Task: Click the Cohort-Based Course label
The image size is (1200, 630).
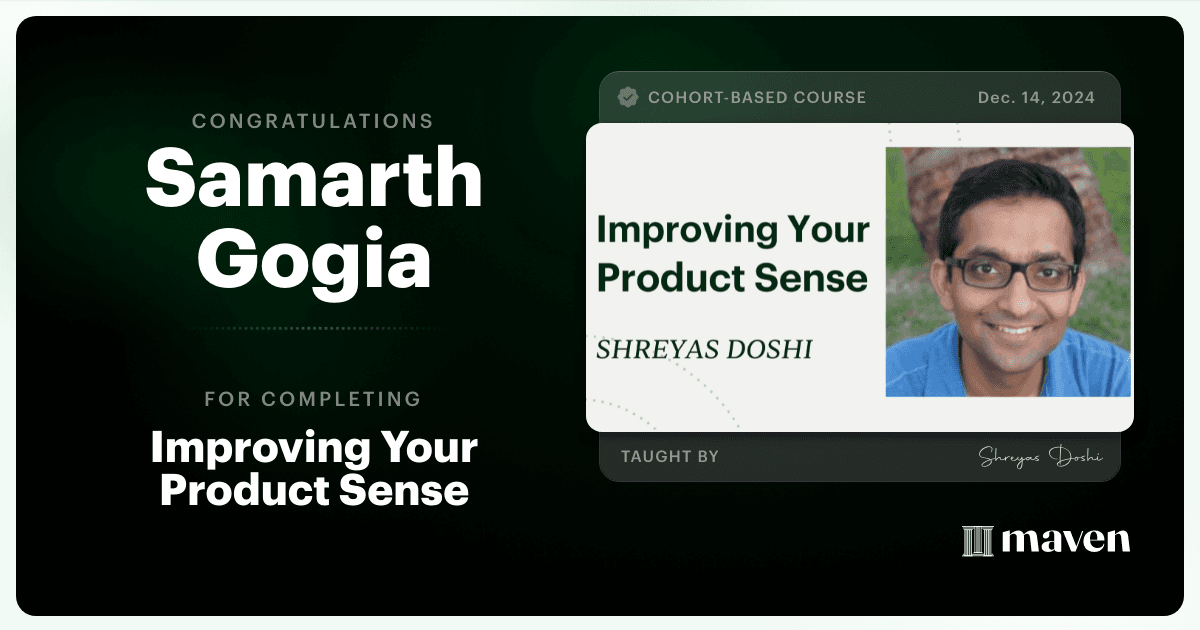Action: (757, 98)
